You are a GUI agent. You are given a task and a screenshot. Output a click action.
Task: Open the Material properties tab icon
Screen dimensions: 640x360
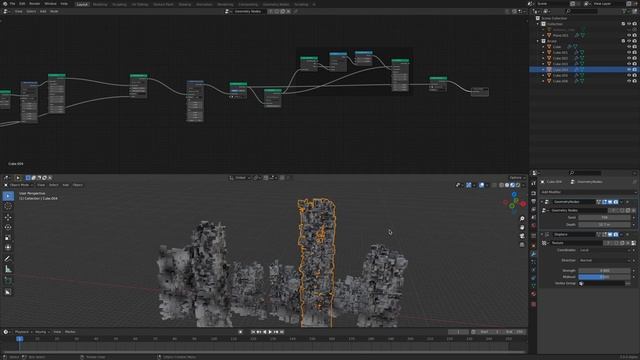tap(533, 294)
